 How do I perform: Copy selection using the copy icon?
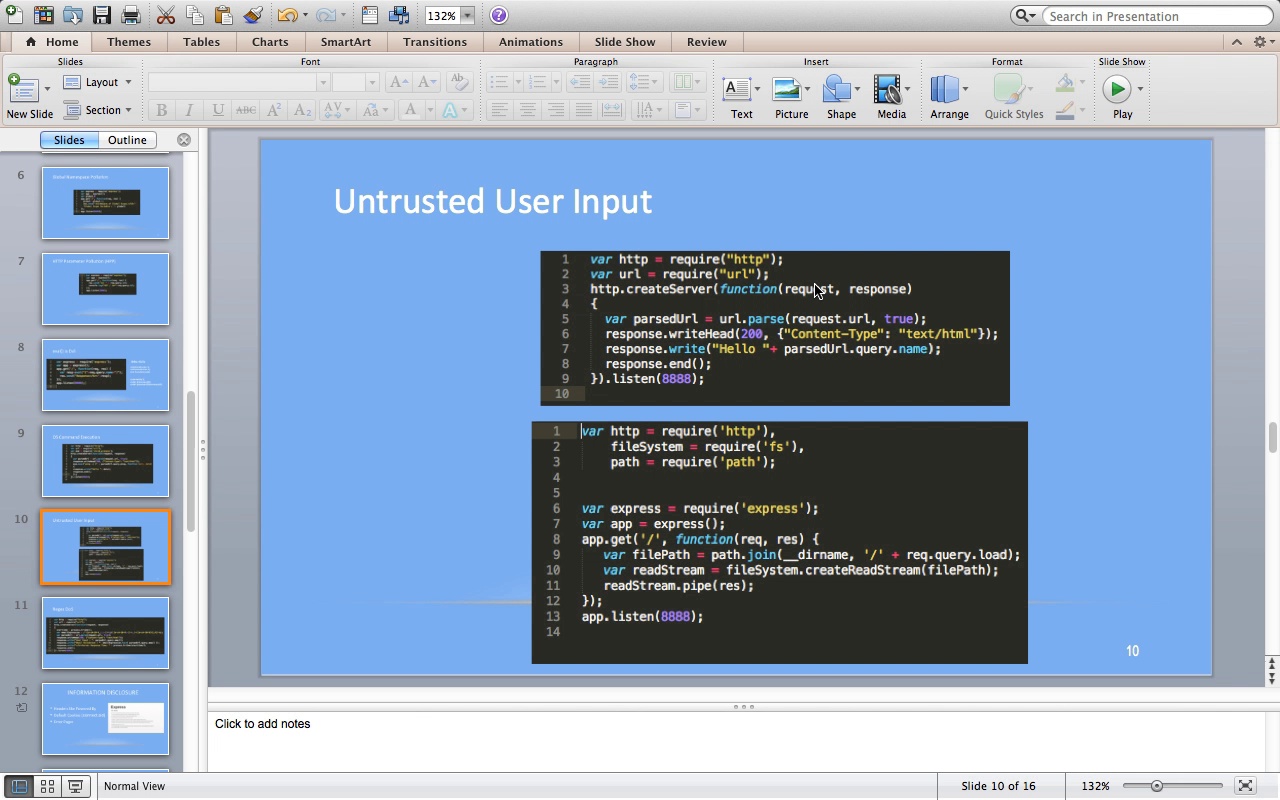[x=195, y=15]
